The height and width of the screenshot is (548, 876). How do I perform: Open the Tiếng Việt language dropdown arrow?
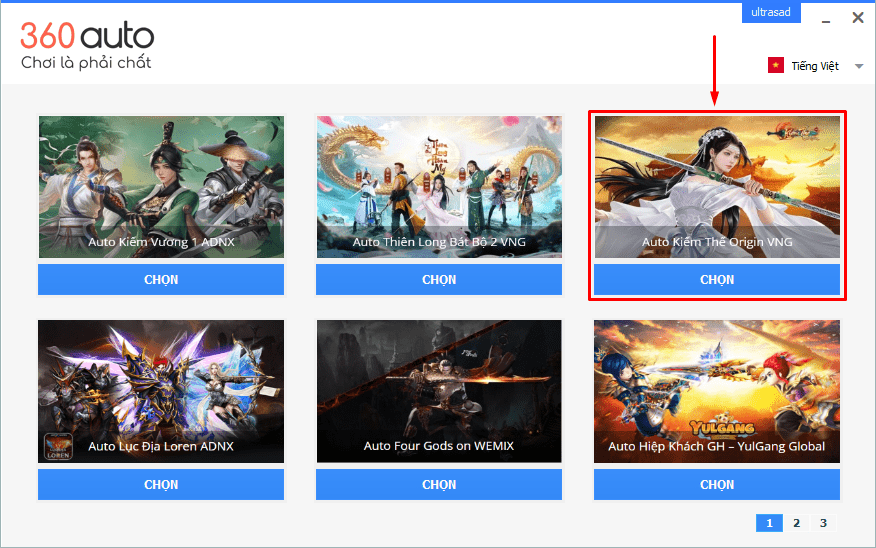tap(859, 66)
